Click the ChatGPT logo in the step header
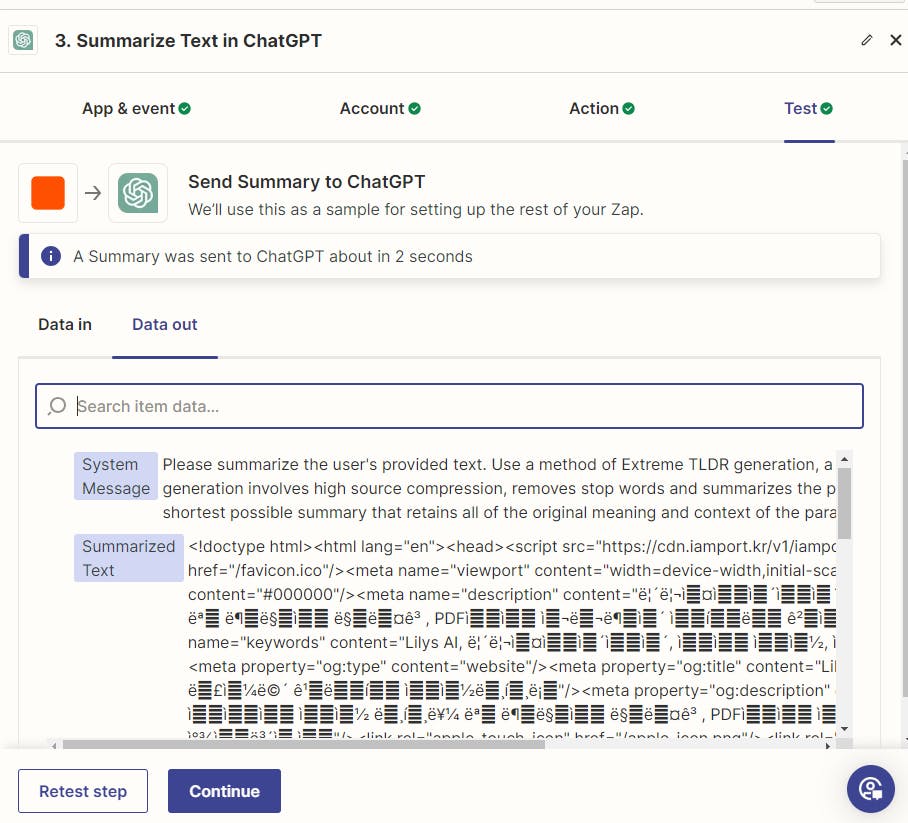 click(23, 40)
